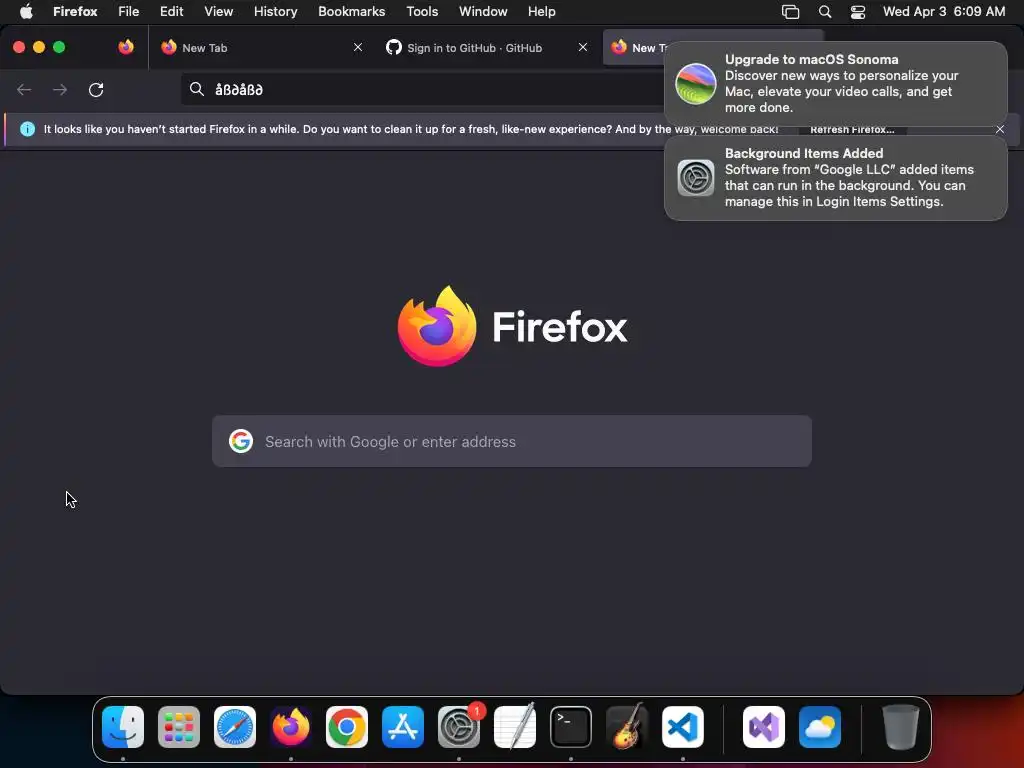The width and height of the screenshot is (1024, 768).
Task: Open Finder from the dock
Action: pyautogui.click(x=123, y=727)
